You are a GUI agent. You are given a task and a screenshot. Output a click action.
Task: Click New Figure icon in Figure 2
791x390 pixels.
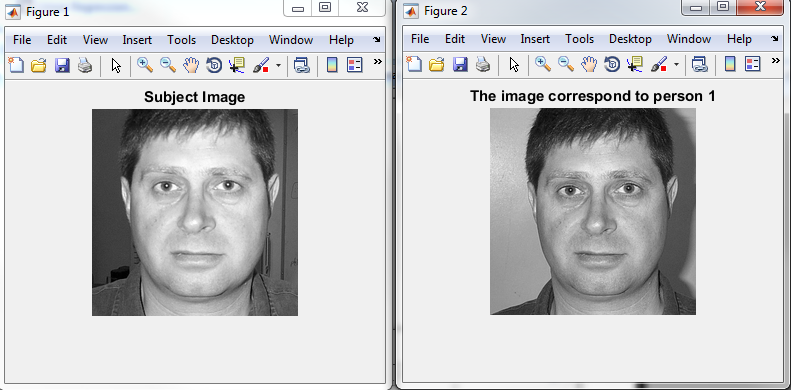(414, 64)
